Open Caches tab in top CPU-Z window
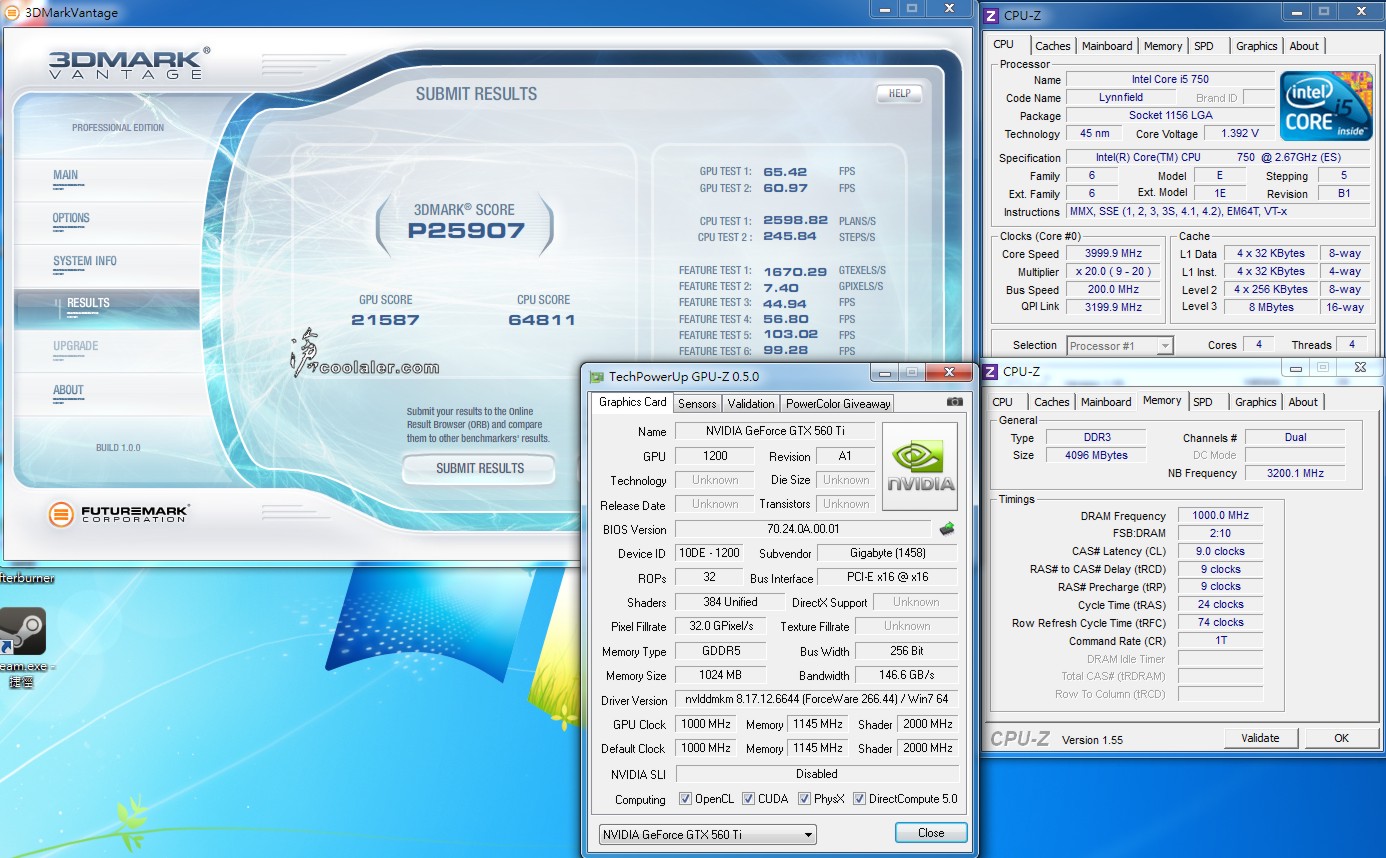Viewport: 1386px width, 858px height. [x=1053, y=46]
